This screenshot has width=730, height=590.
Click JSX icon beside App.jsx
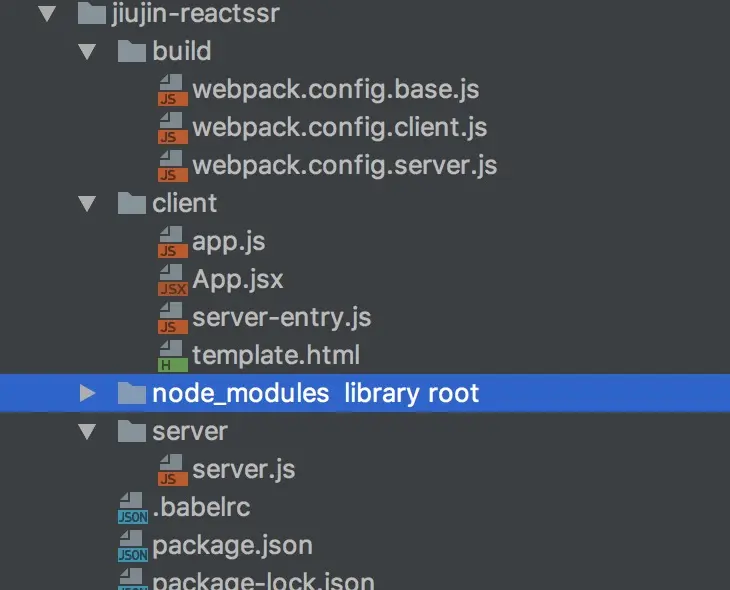[x=173, y=280]
